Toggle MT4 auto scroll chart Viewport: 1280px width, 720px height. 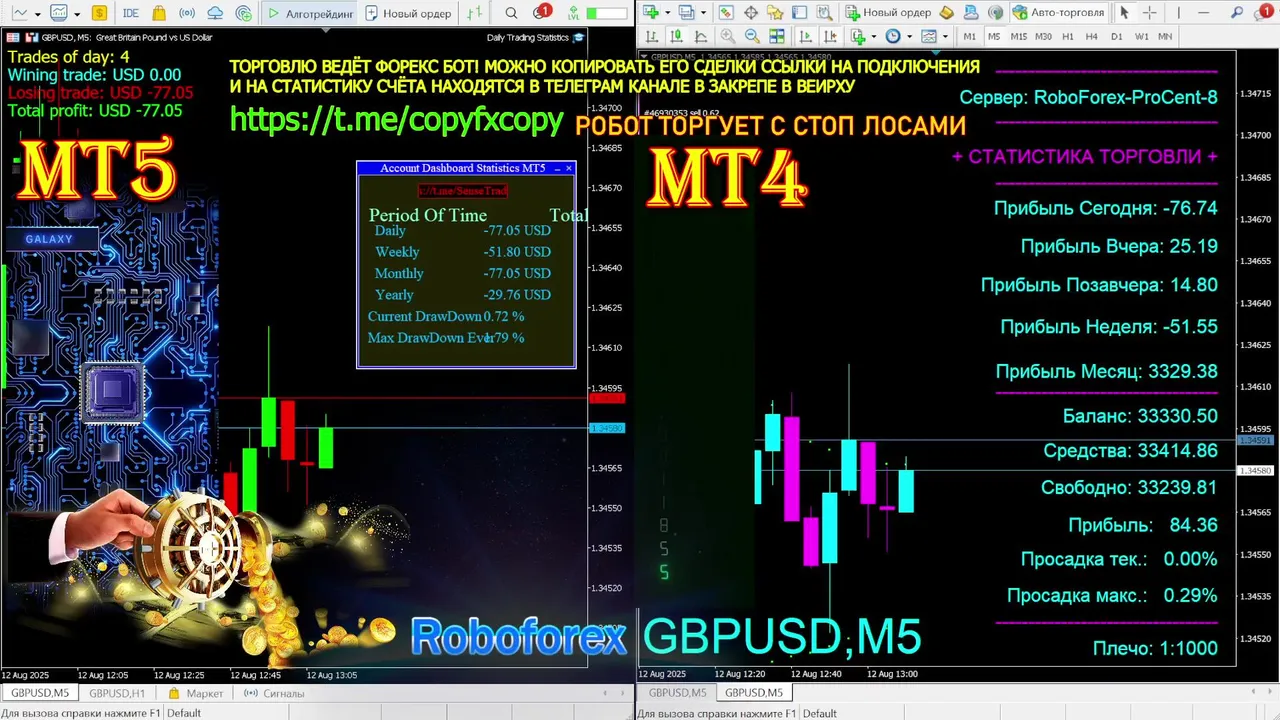pyautogui.click(x=806, y=36)
